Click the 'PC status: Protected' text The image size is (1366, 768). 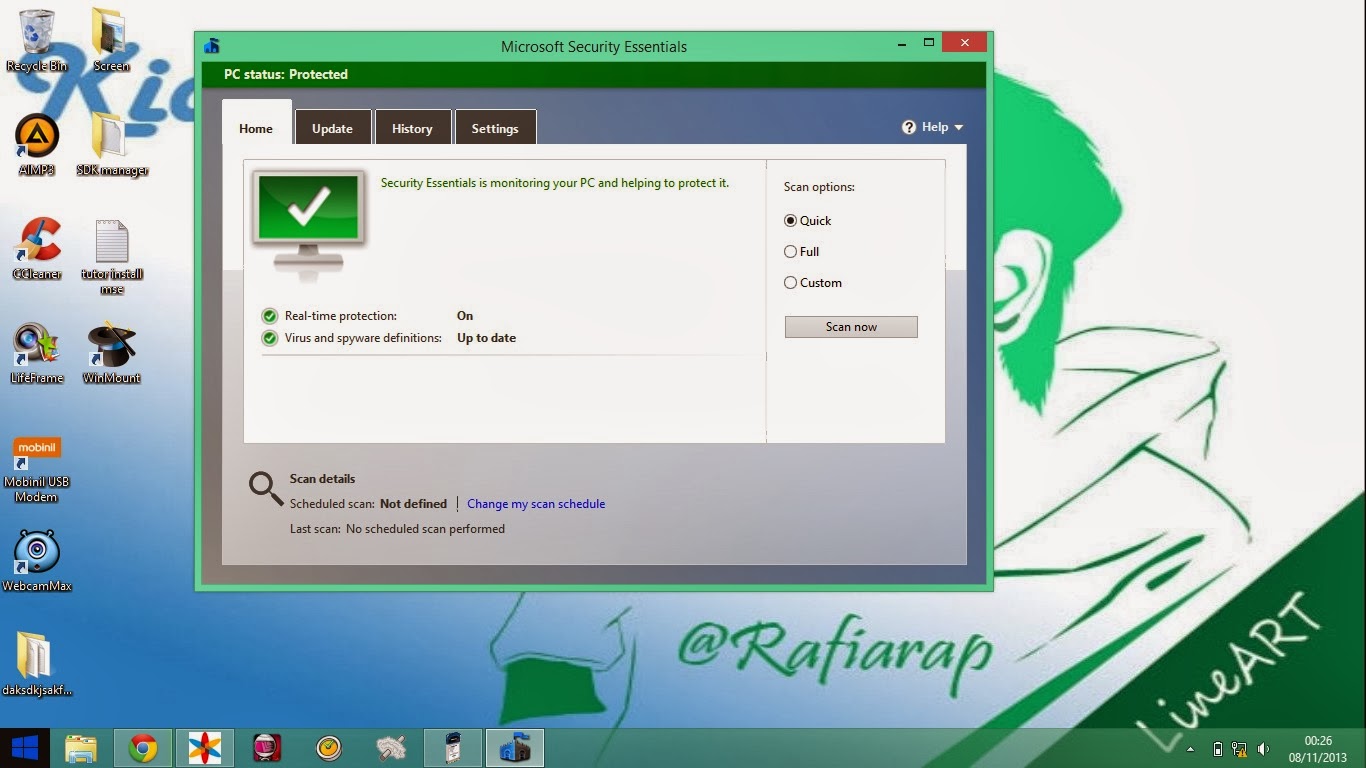(286, 74)
